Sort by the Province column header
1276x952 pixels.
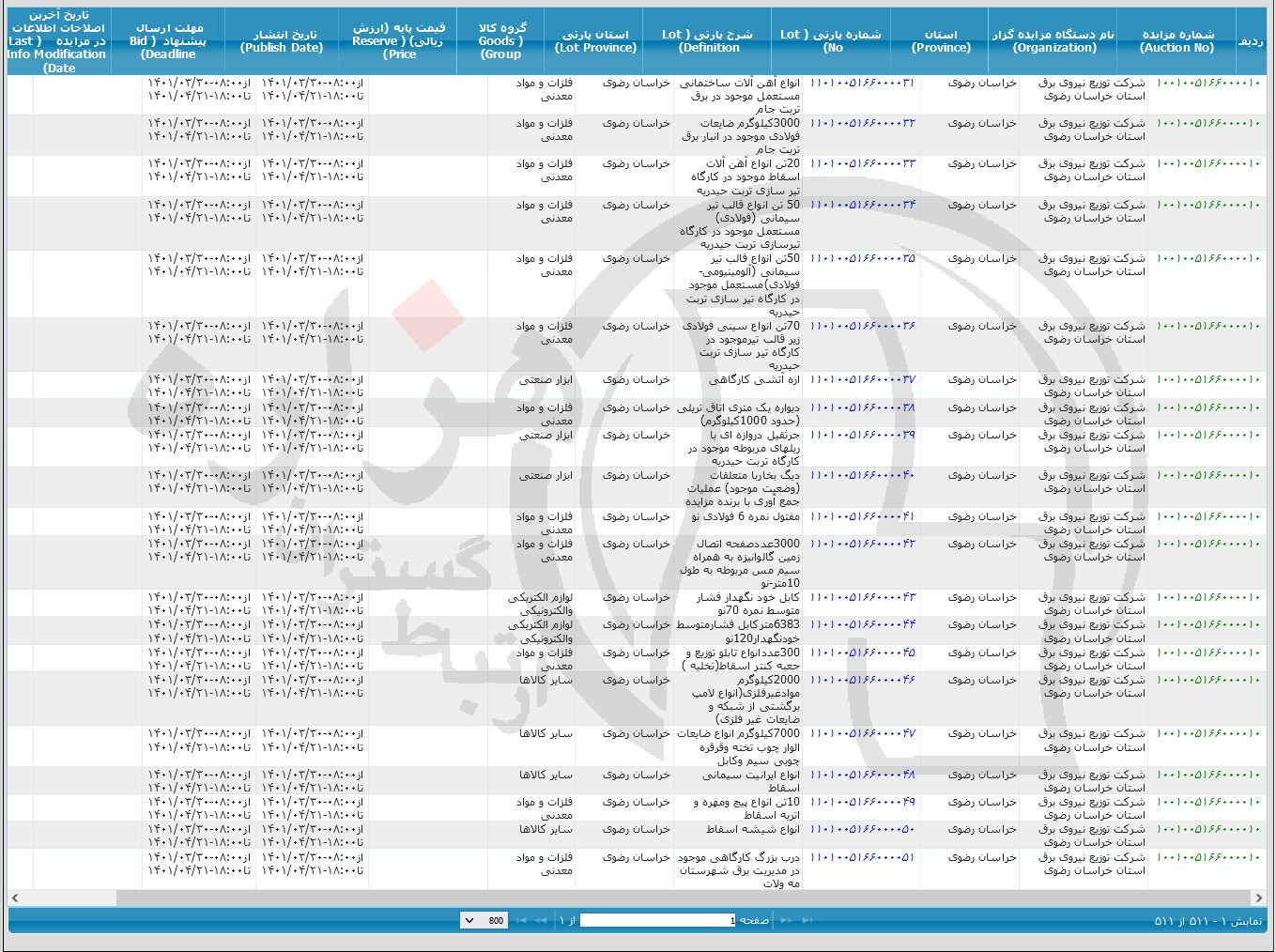(941, 41)
